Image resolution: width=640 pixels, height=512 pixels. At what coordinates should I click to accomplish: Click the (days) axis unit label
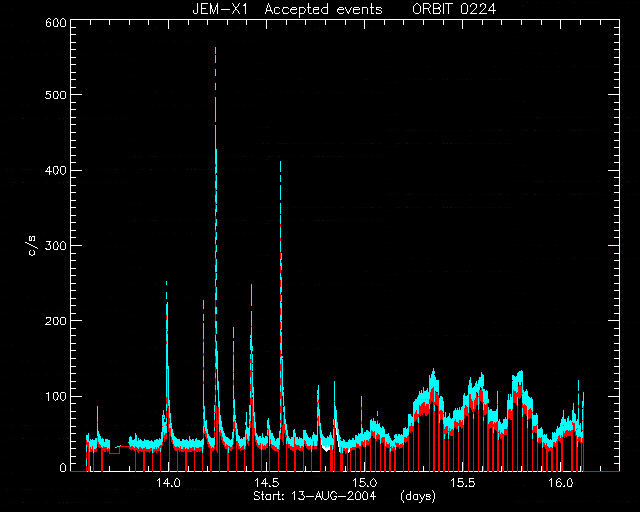pyautogui.click(x=418, y=496)
